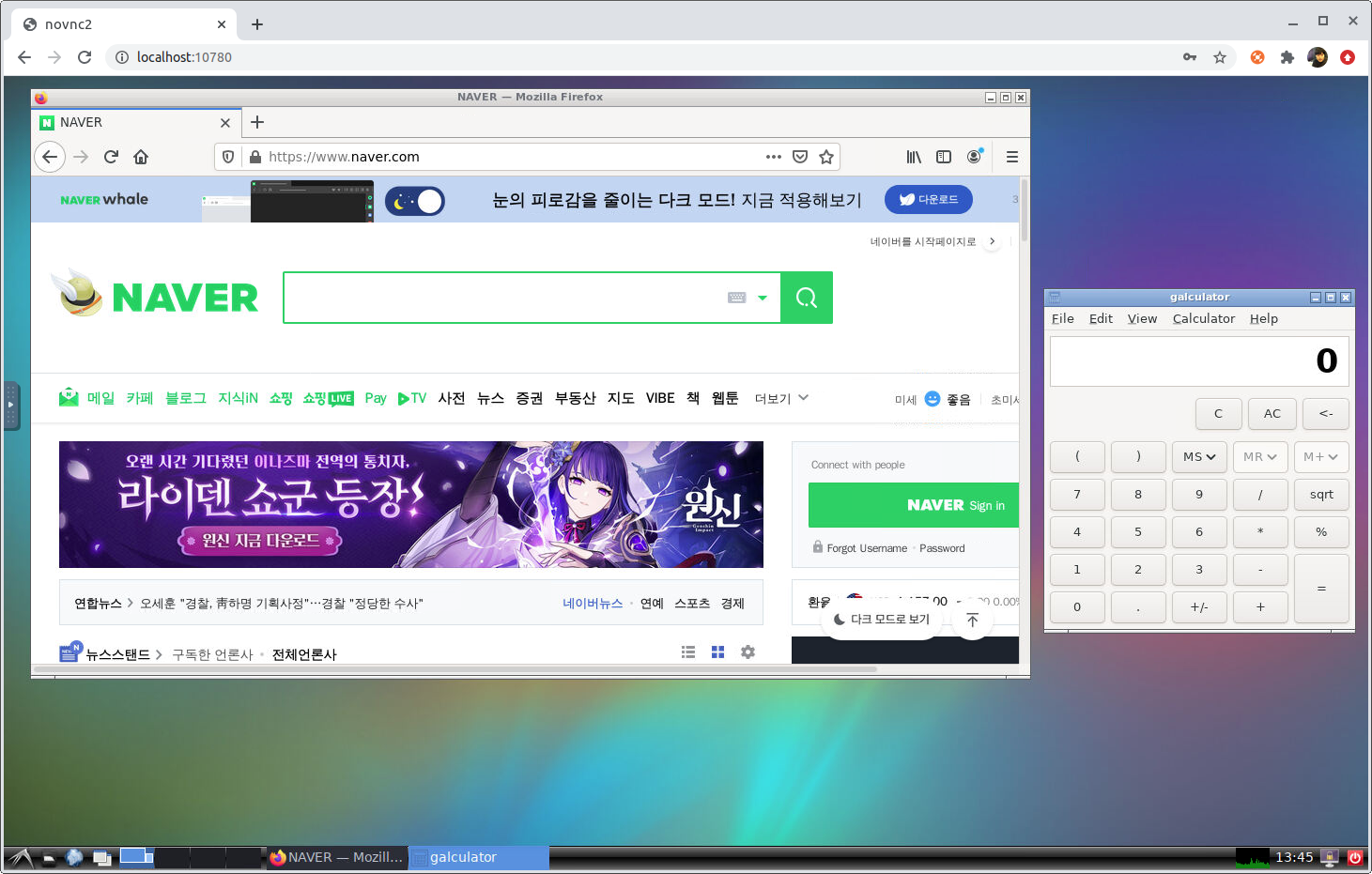Select the NAVER browser tab
This screenshot has height=874, width=1372.
(x=135, y=123)
